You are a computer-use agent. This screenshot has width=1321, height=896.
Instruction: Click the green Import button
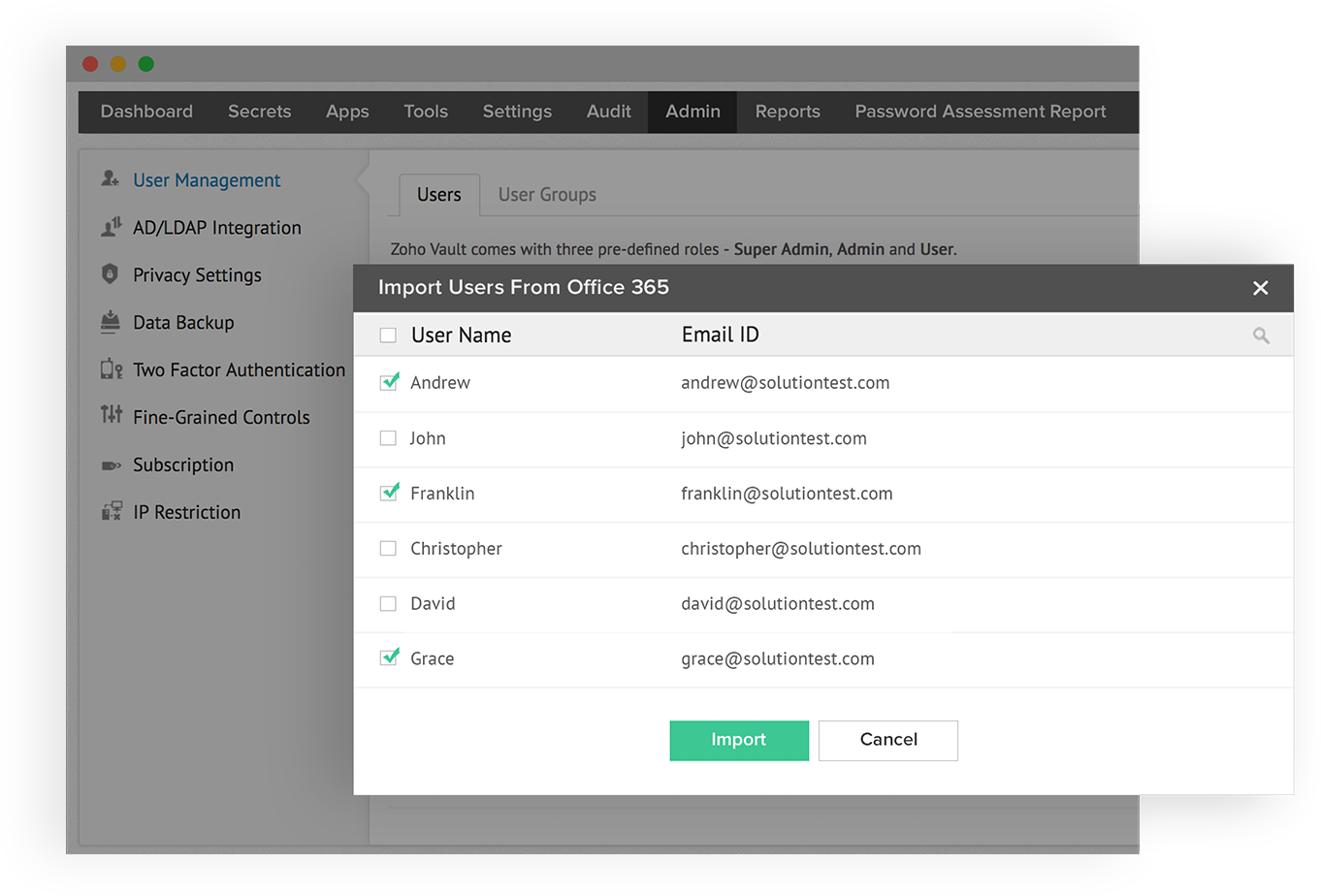[739, 740]
